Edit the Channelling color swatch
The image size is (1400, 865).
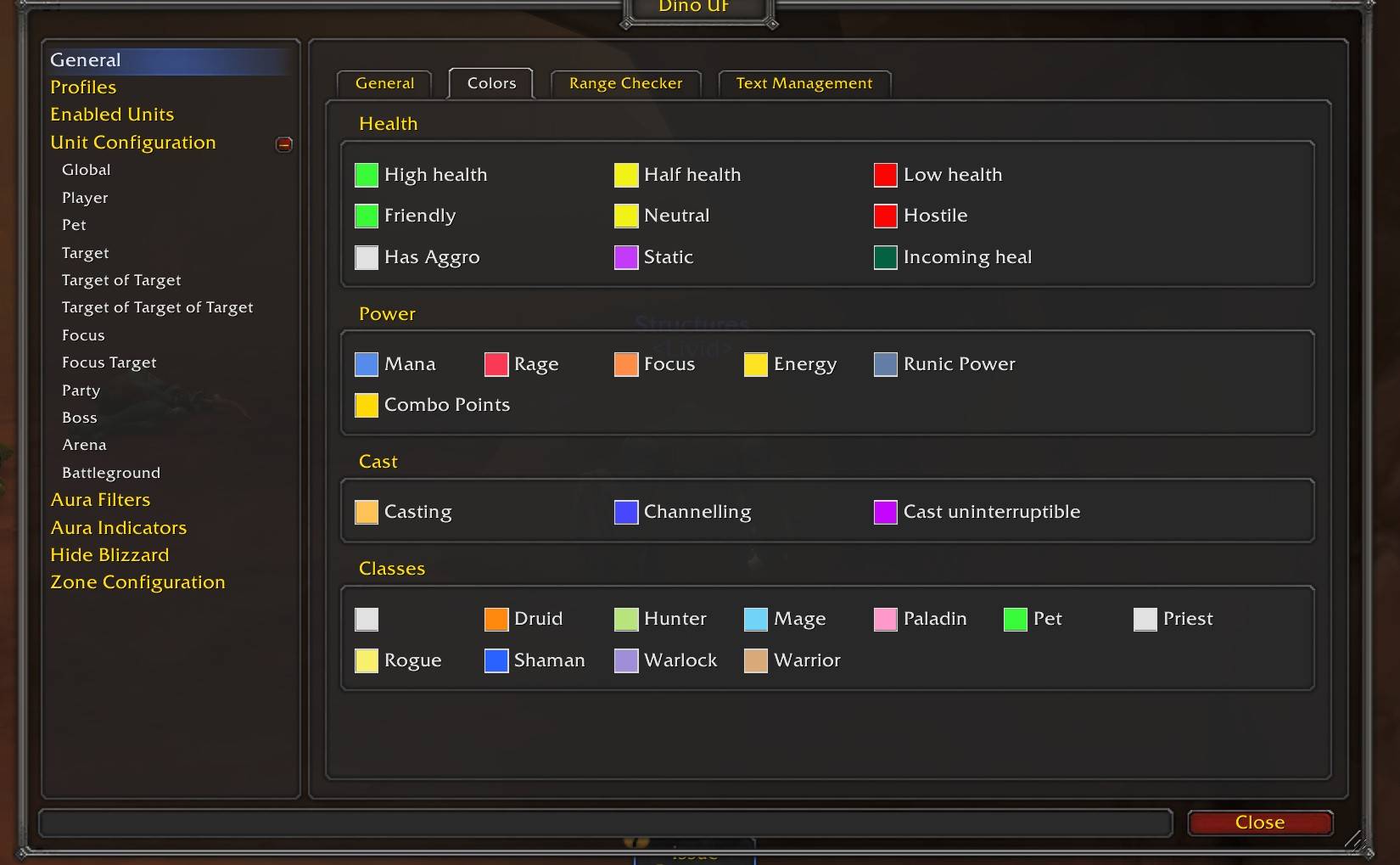pyautogui.click(x=625, y=512)
